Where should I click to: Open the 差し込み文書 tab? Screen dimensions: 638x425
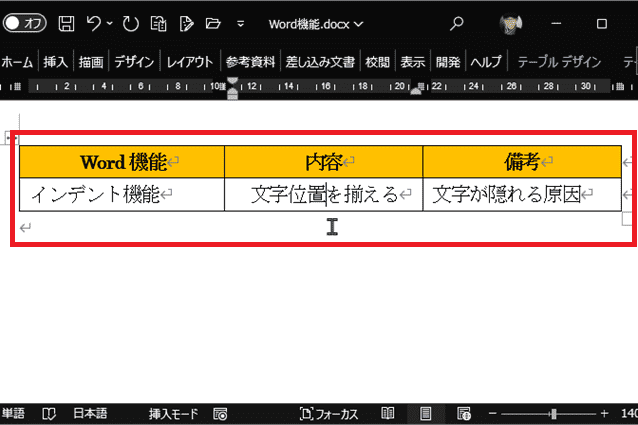(x=320, y=62)
